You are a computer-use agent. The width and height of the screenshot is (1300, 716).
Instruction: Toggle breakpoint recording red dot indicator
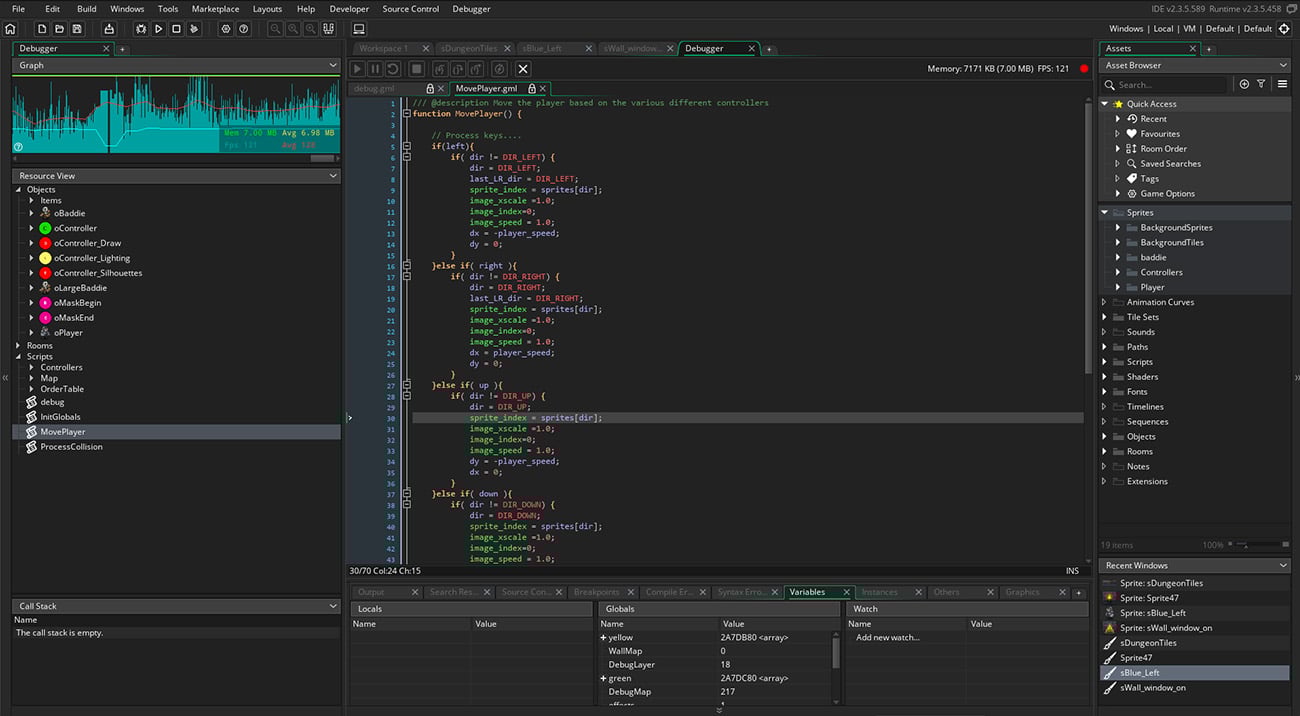[x=1083, y=69]
